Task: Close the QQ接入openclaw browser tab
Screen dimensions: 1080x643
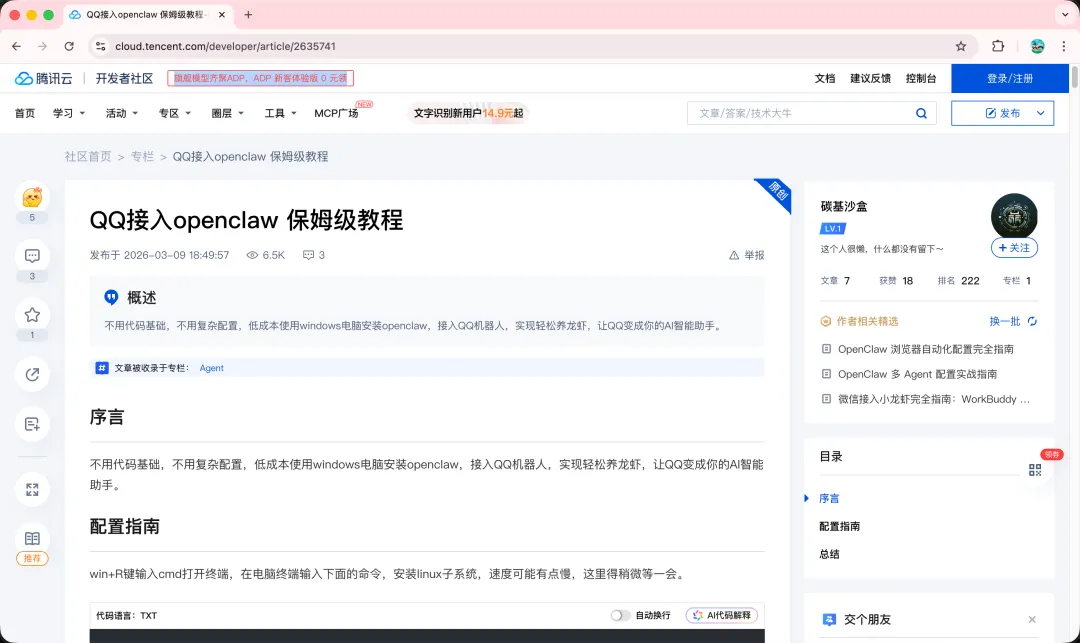Action: (222, 14)
